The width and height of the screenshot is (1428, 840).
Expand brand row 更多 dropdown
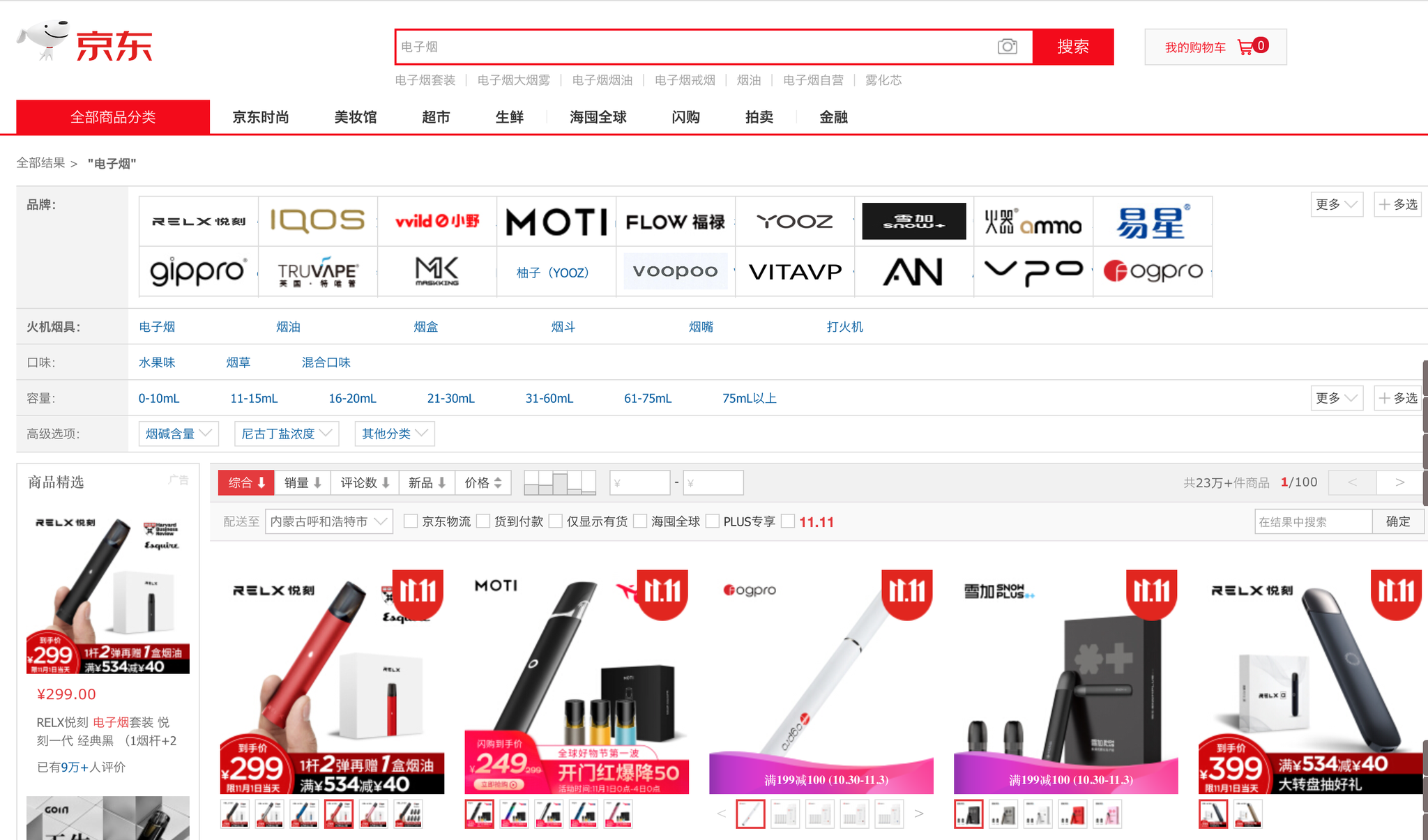[1337, 204]
